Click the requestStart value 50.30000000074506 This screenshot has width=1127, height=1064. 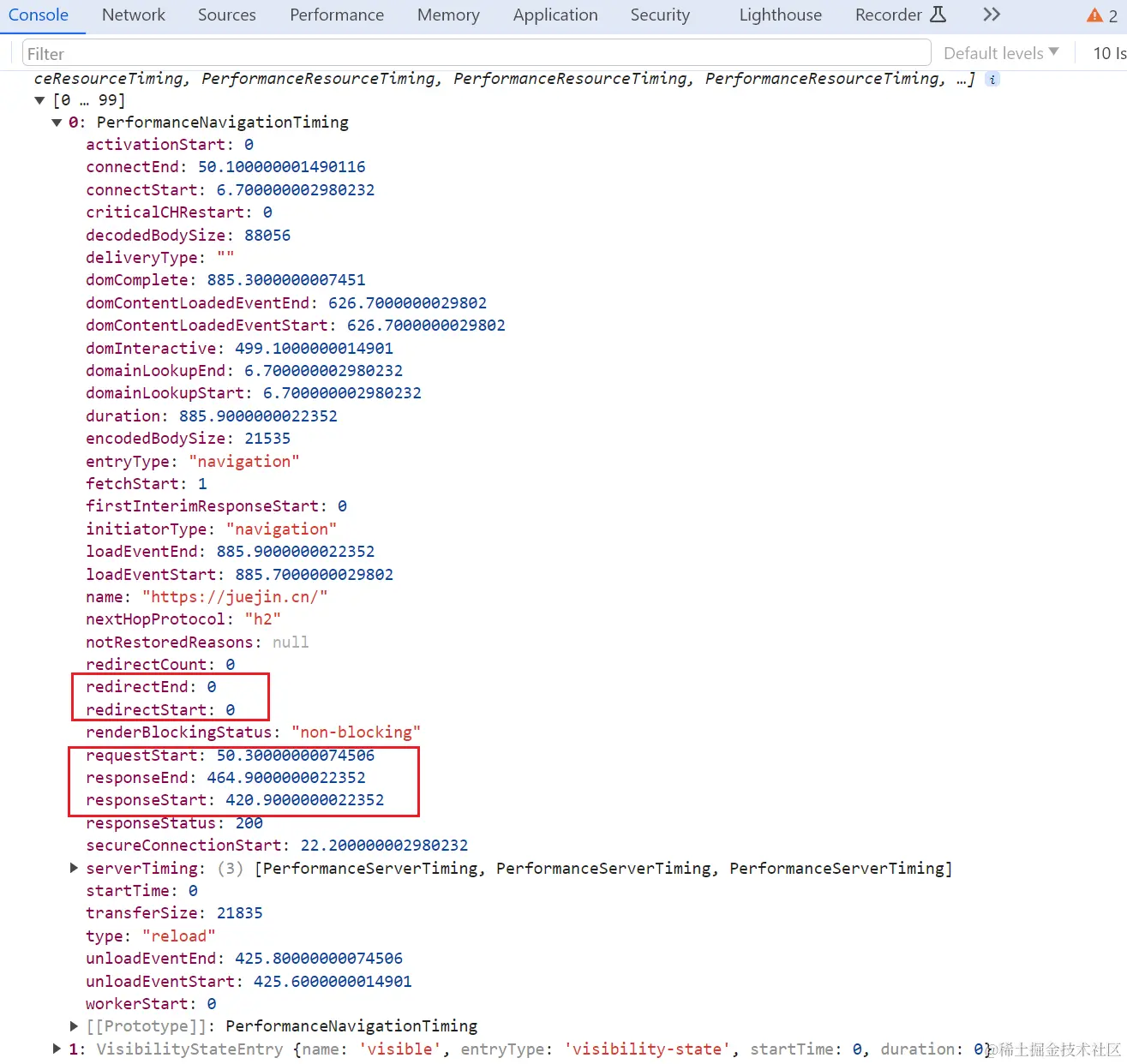(x=296, y=756)
